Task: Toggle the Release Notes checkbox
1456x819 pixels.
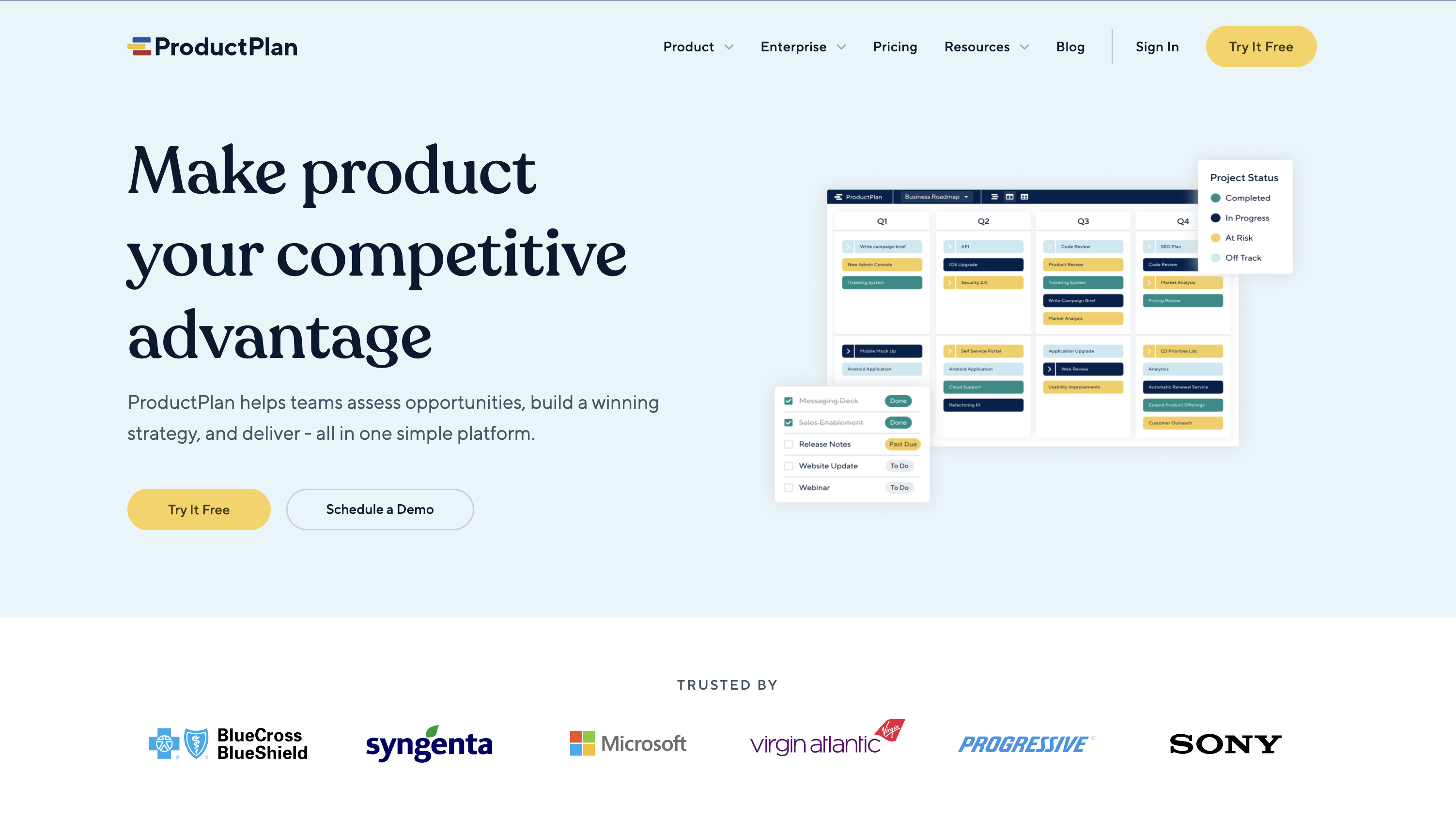Action: coord(788,444)
